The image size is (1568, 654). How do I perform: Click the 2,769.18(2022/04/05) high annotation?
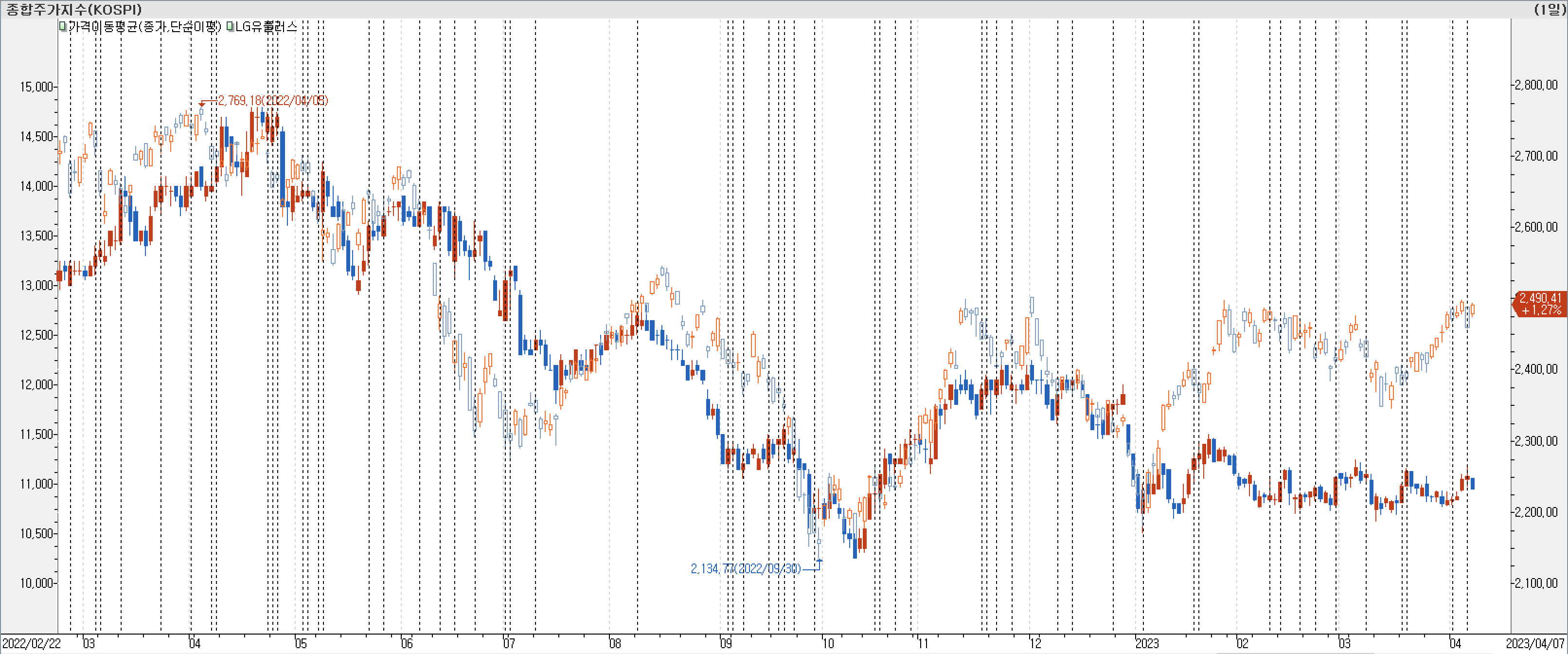pyautogui.click(x=273, y=100)
